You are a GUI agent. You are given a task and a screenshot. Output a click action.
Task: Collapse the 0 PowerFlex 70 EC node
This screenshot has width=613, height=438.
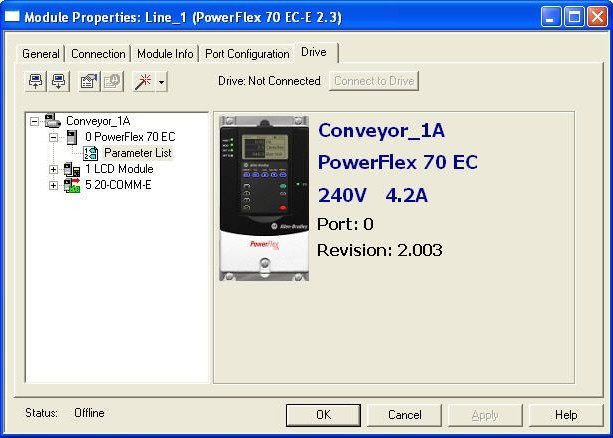[53, 137]
